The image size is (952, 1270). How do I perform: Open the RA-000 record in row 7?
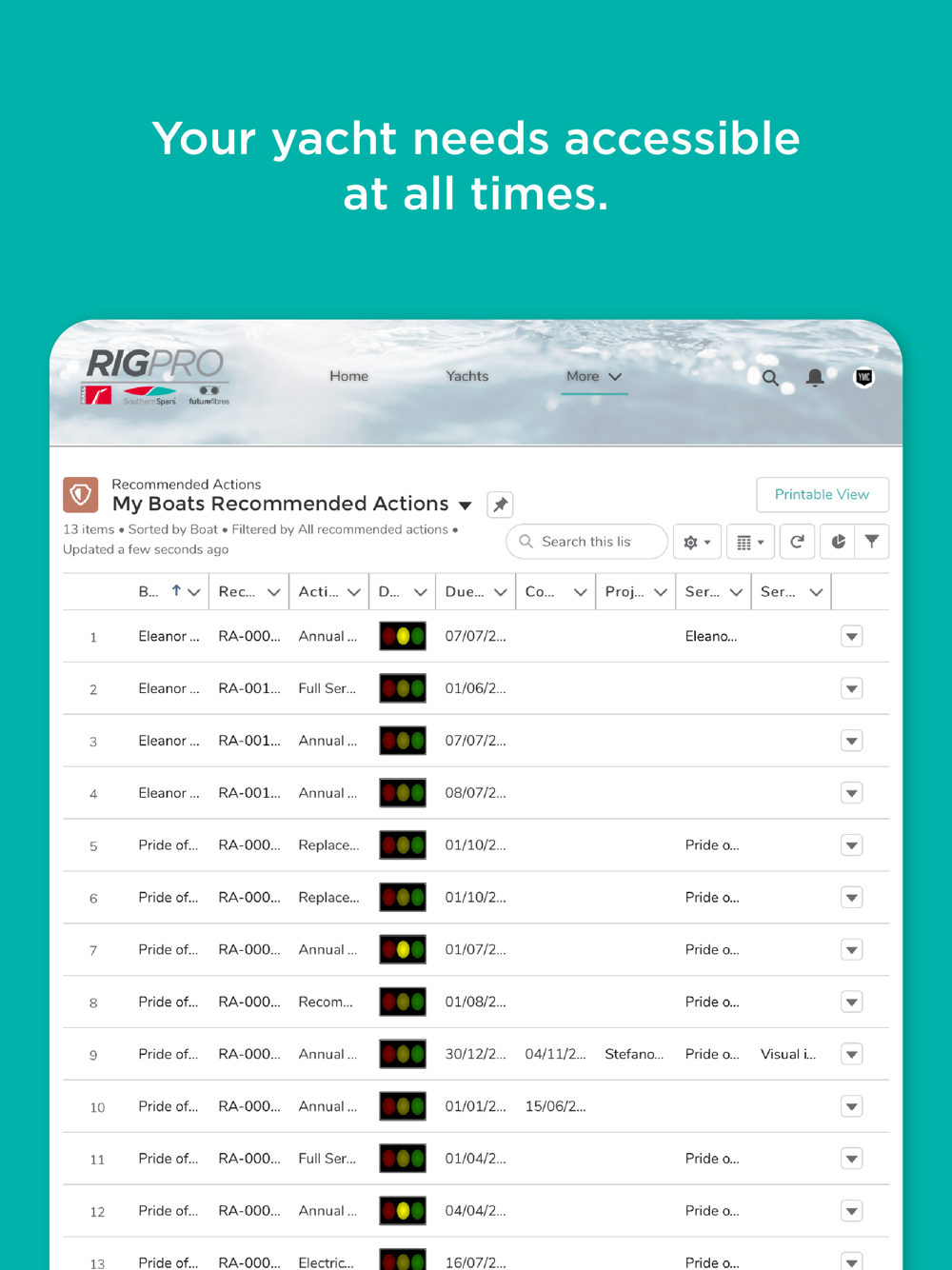click(x=249, y=949)
